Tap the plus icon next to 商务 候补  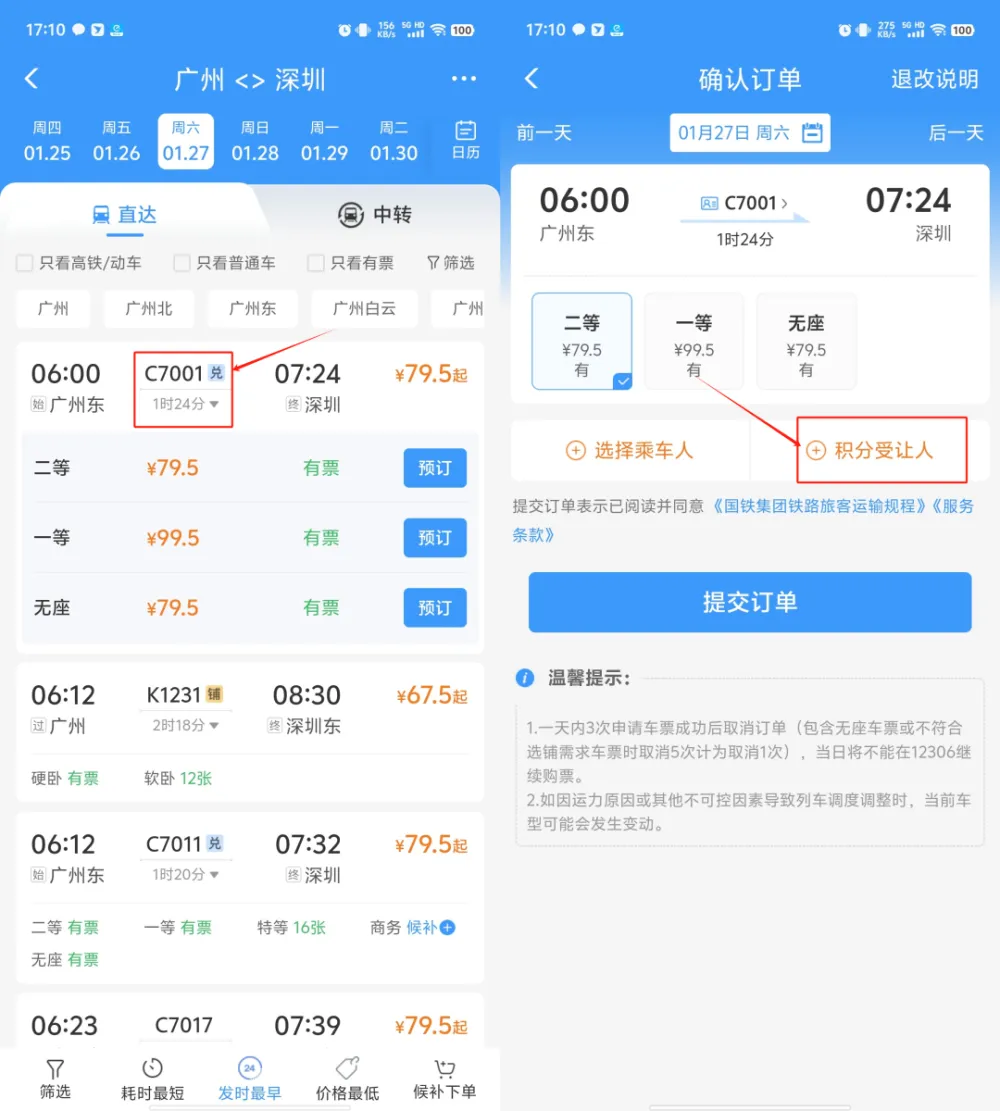click(x=447, y=927)
